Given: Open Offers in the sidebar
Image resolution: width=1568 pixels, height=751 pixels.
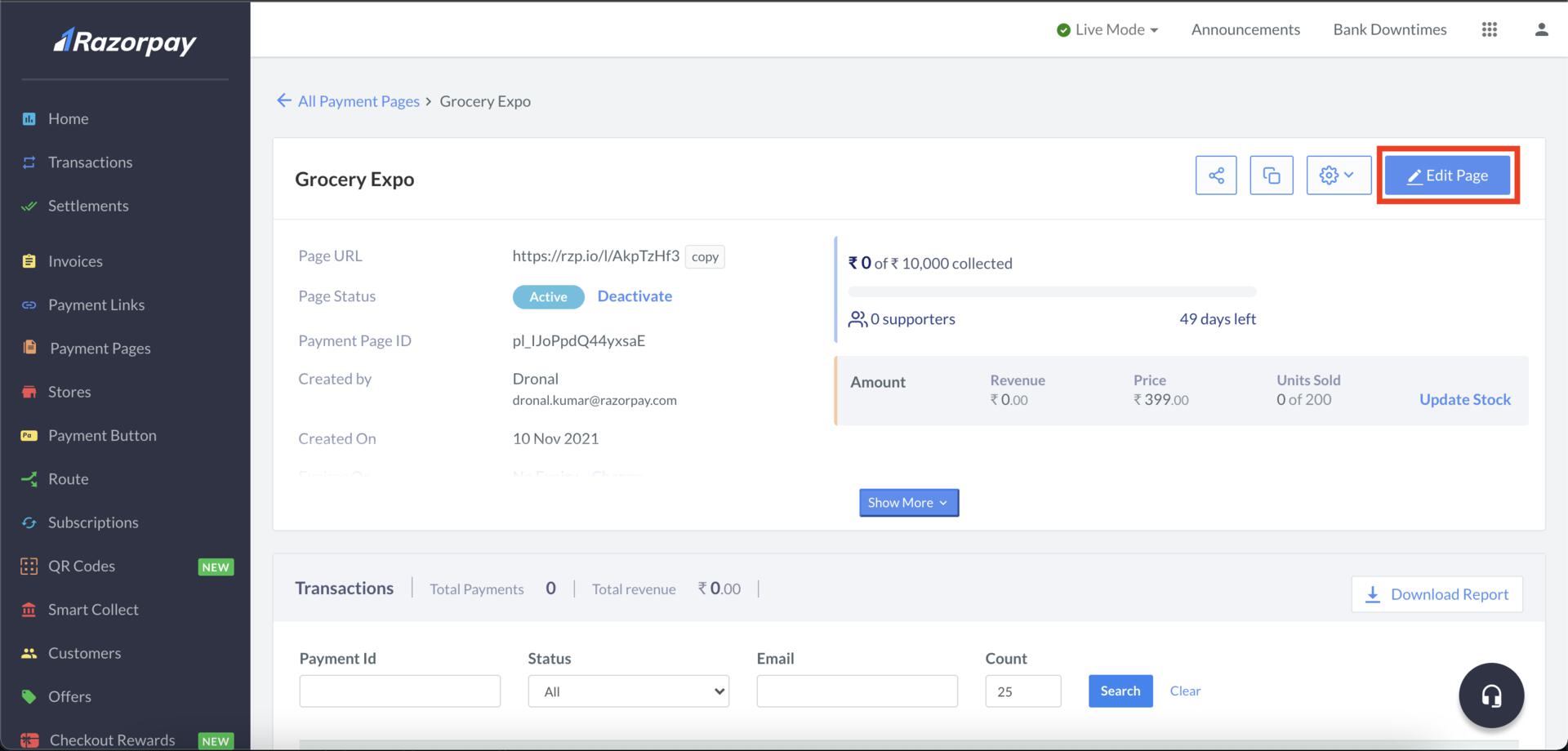Looking at the screenshot, I should [69, 696].
